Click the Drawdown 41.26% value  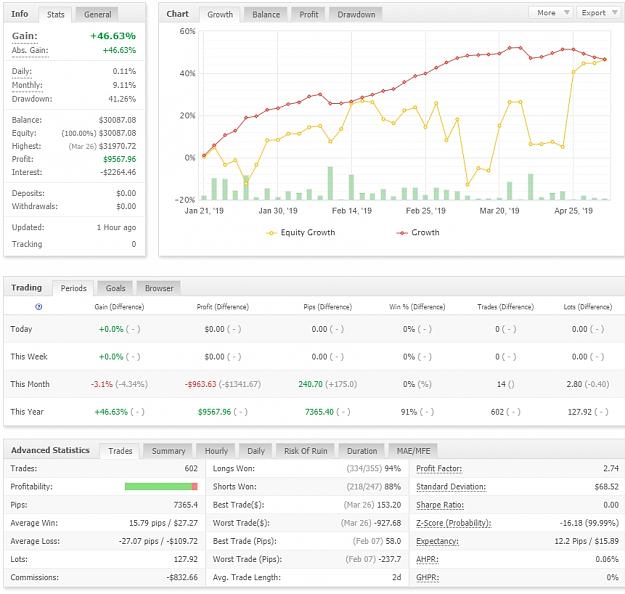click(x=122, y=99)
